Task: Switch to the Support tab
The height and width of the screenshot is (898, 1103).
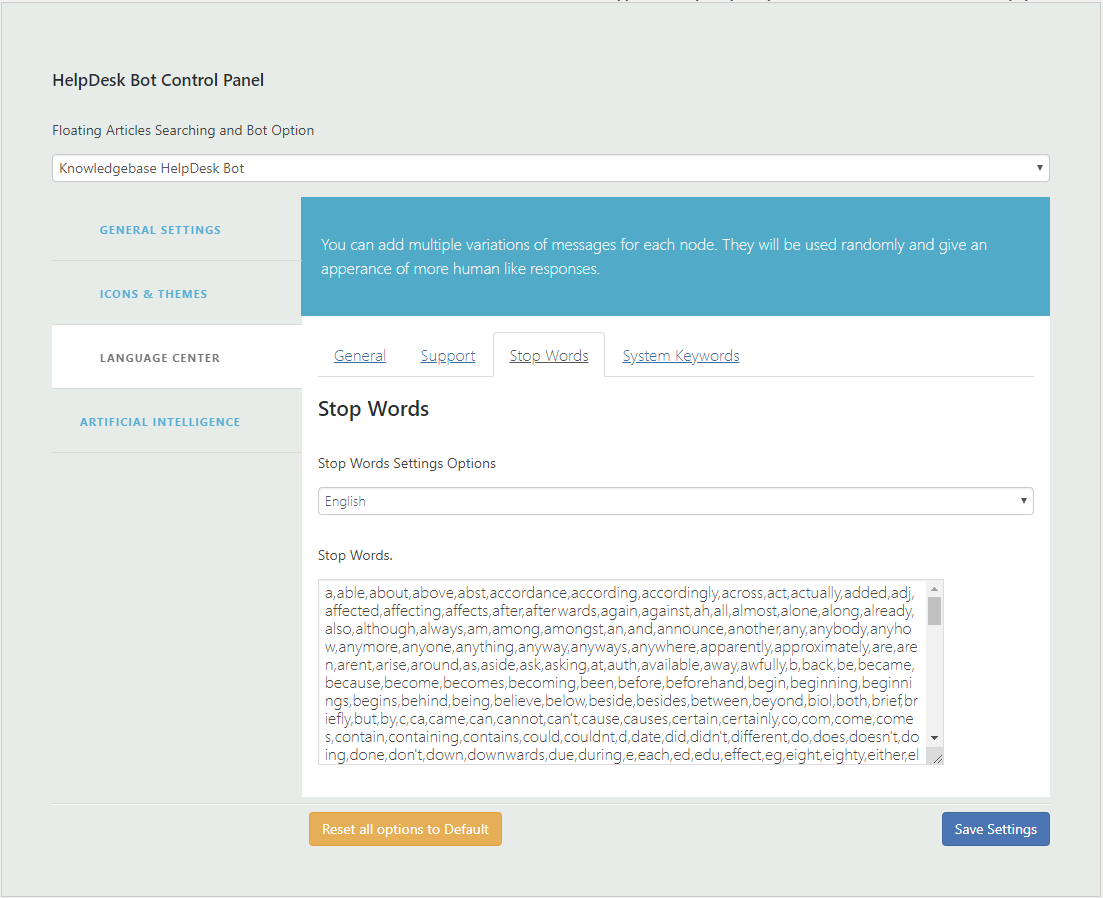Action: click(447, 356)
